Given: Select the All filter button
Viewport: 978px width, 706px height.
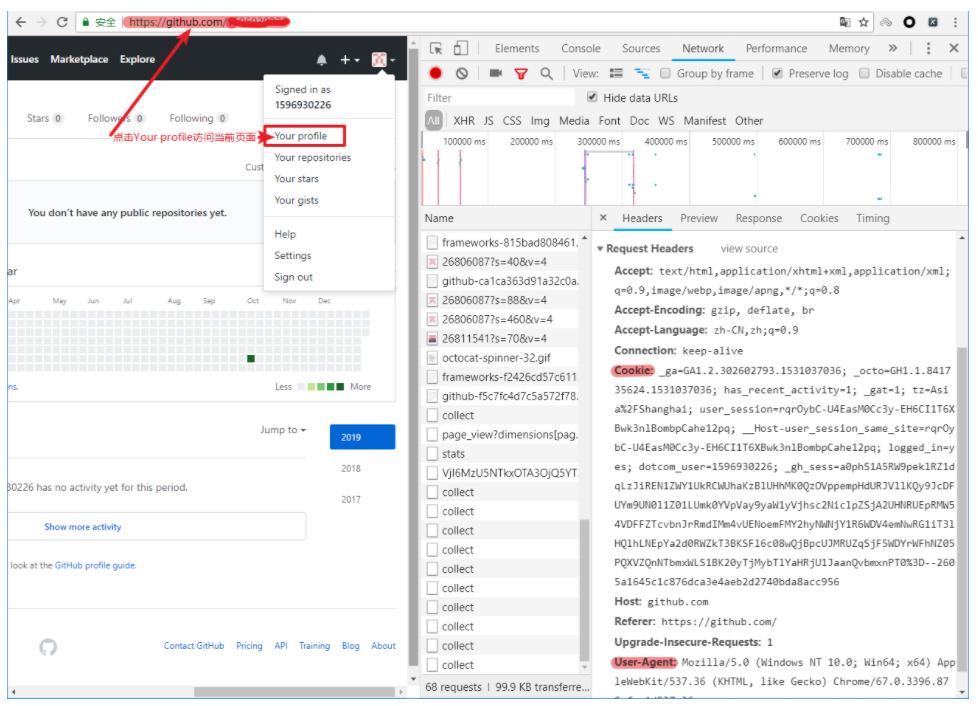Looking at the screenshot, I should [433, 121].
